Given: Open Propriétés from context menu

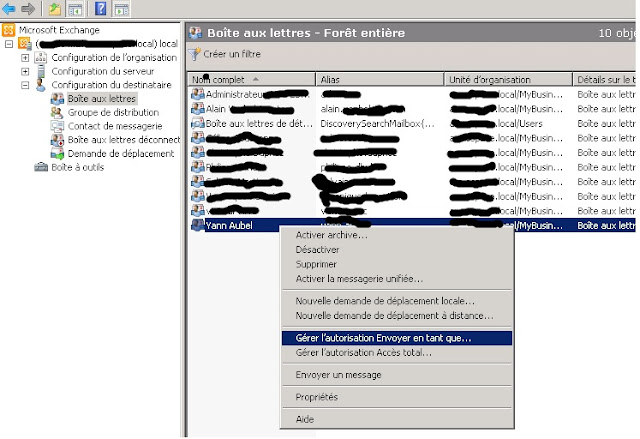Looking at the screenshot, I should (397, 397).
